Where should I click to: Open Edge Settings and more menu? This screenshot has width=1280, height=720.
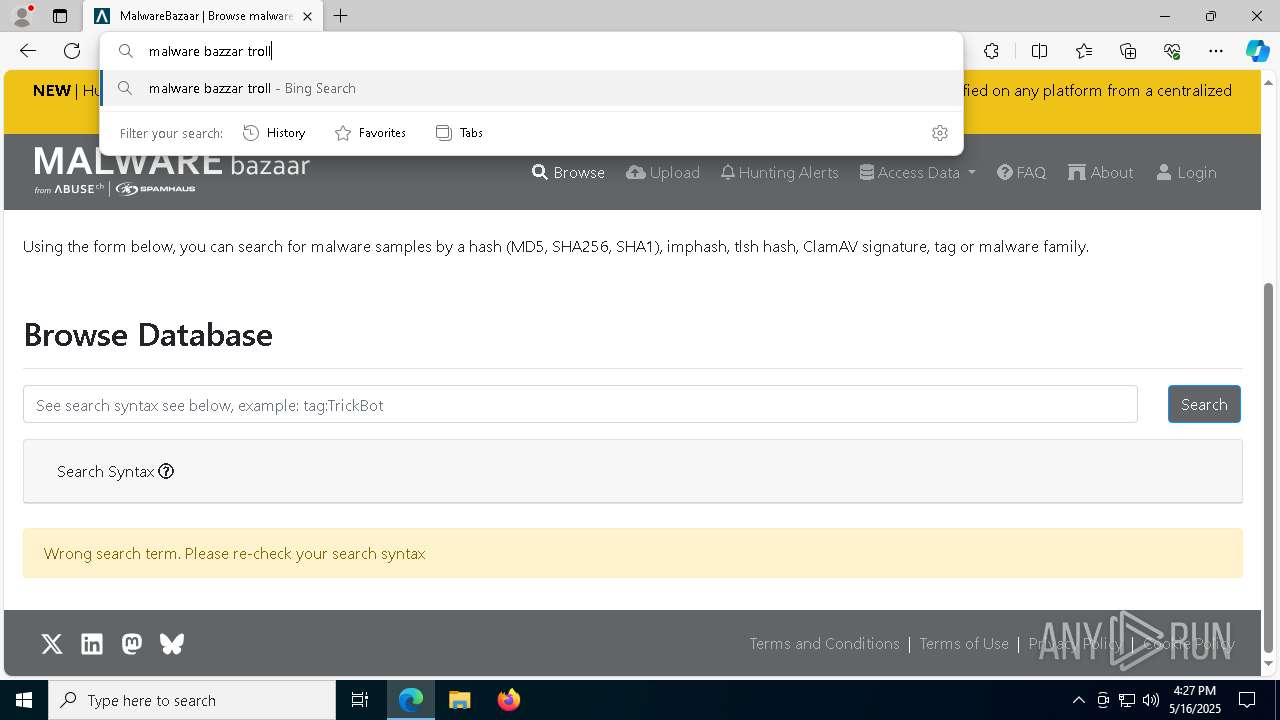1216,51
